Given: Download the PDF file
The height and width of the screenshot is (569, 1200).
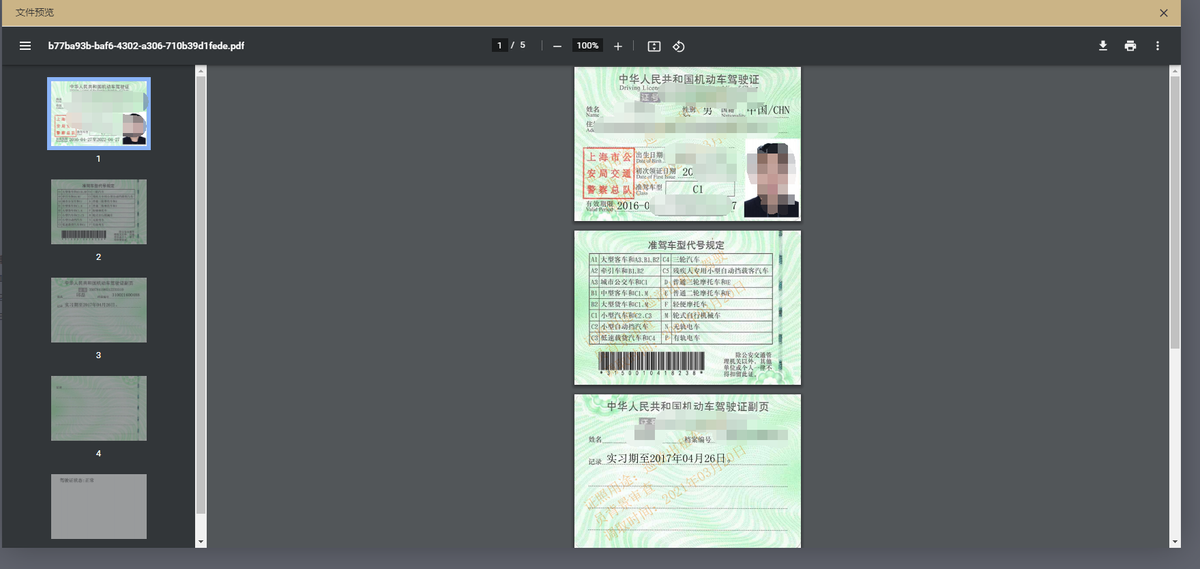Looking at the screenshot, I should tap(1103, 46).
